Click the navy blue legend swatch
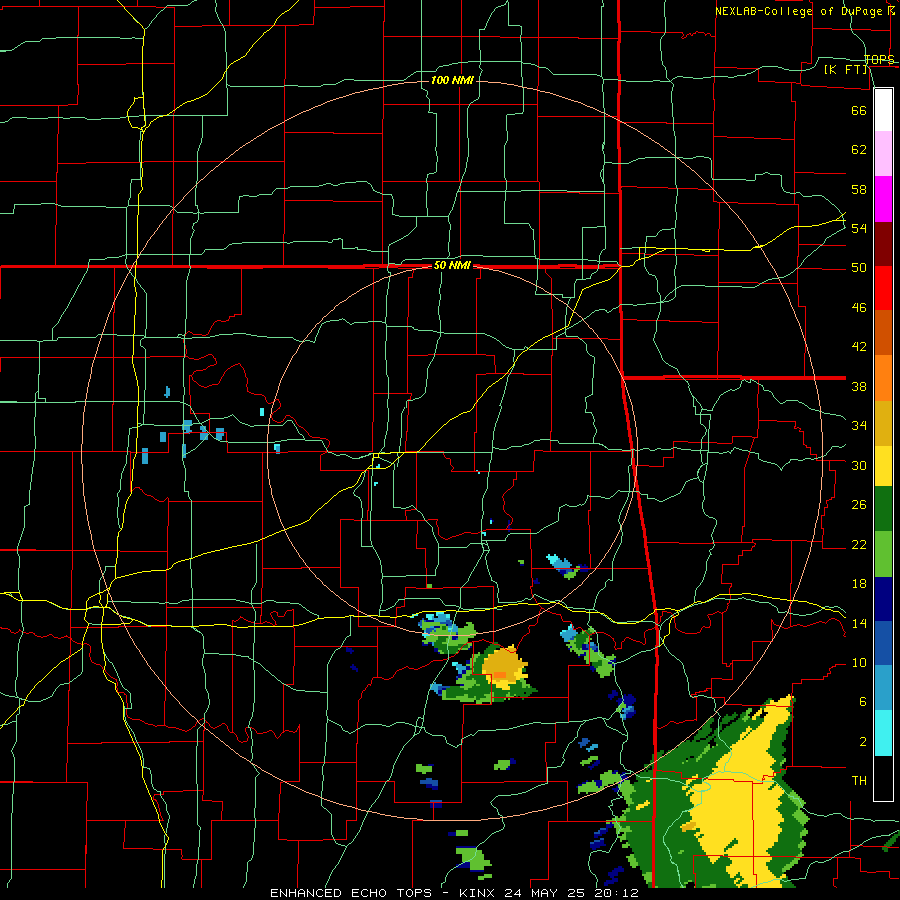The width and height of the screenshot is (900, 900). tap(883, 599)
